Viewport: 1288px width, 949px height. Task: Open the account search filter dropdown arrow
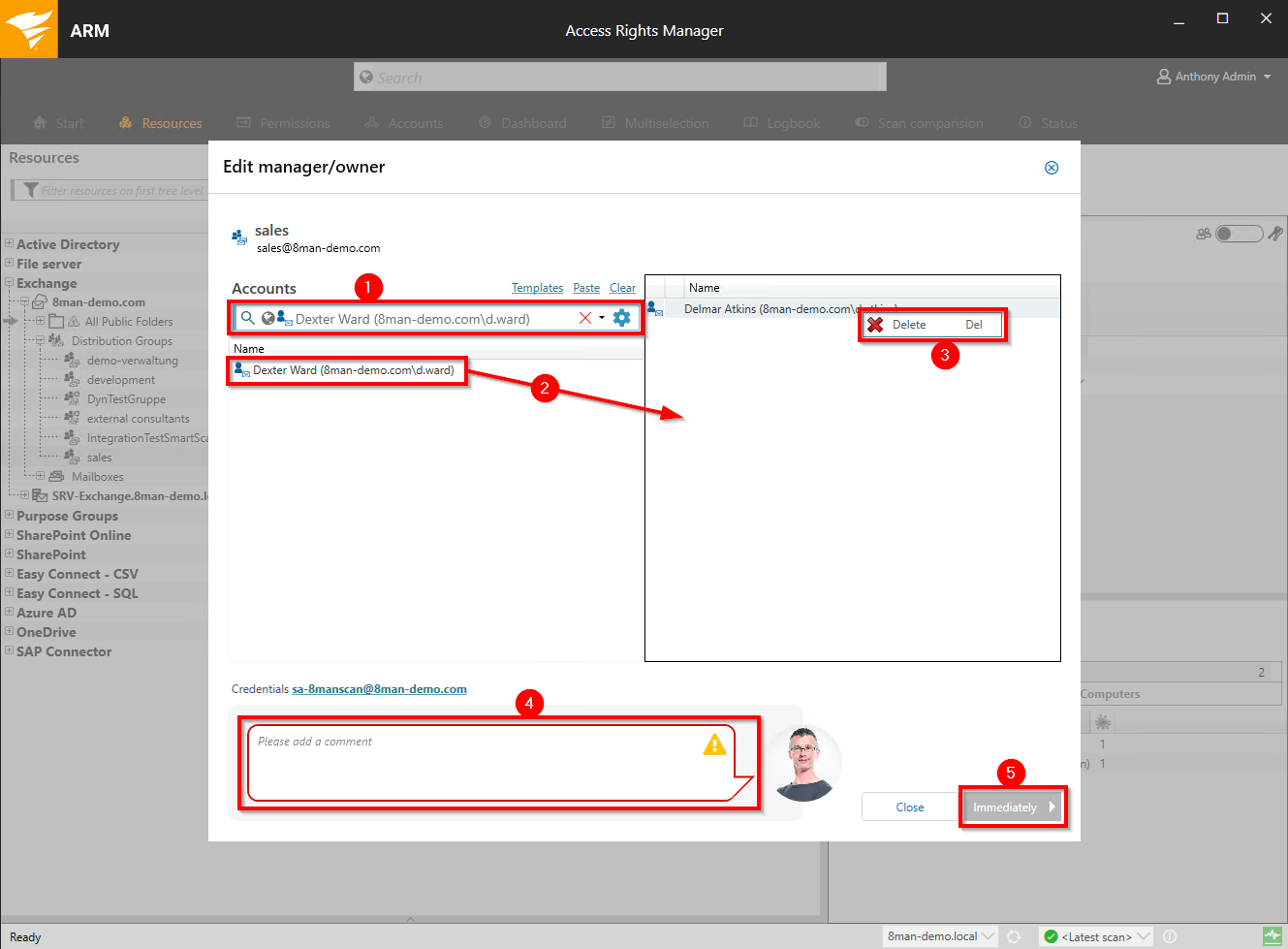602,318
